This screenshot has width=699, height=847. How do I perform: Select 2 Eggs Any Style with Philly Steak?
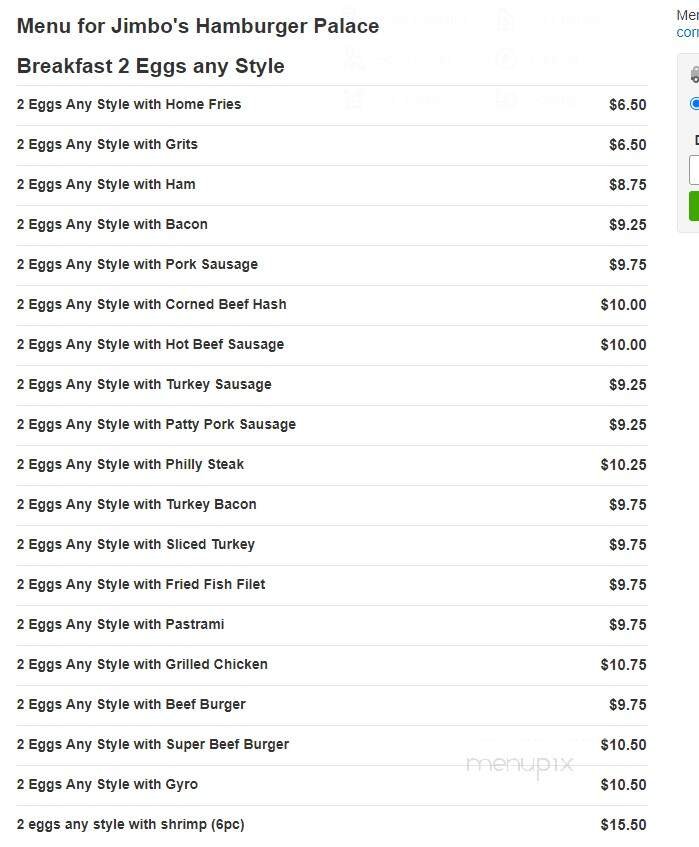click(130, 464)
